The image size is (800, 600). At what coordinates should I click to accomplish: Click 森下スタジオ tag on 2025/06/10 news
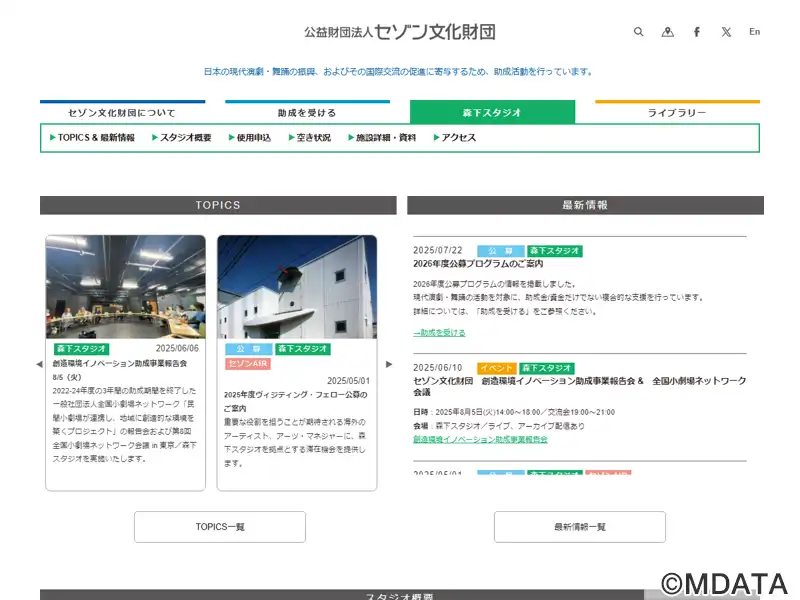pyautogui.click(x=547, y=368)
